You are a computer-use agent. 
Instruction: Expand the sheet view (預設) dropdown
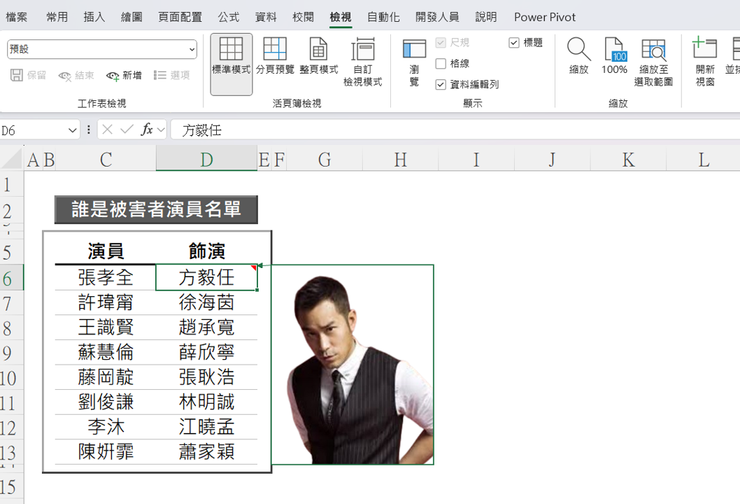point(192,49)
